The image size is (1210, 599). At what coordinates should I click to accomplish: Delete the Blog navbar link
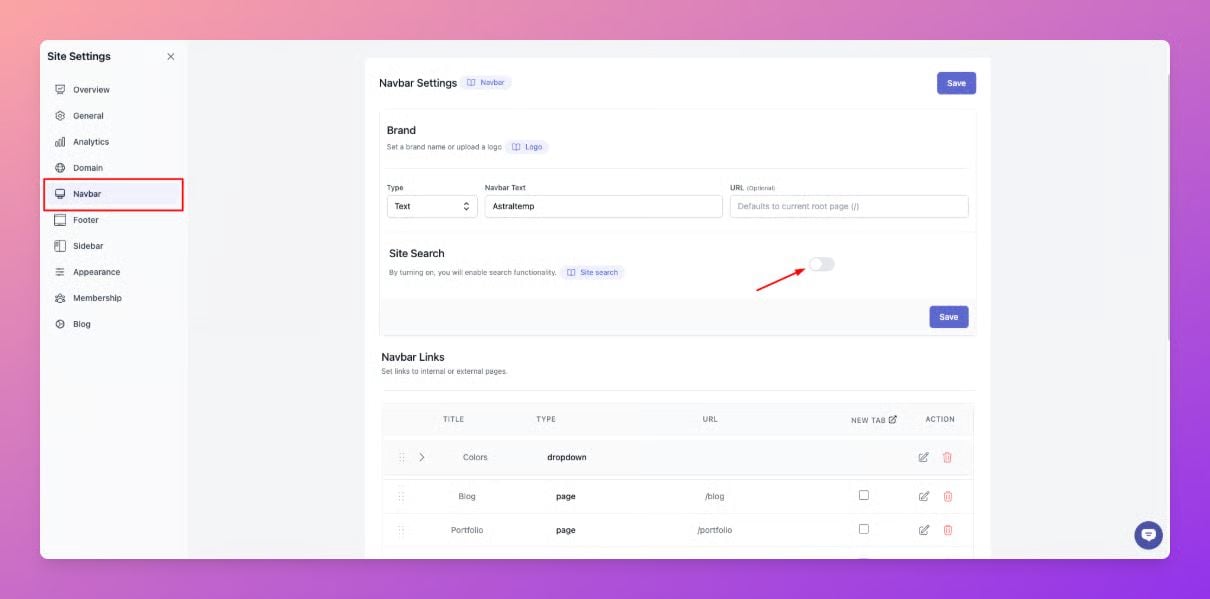click(947, 496)
